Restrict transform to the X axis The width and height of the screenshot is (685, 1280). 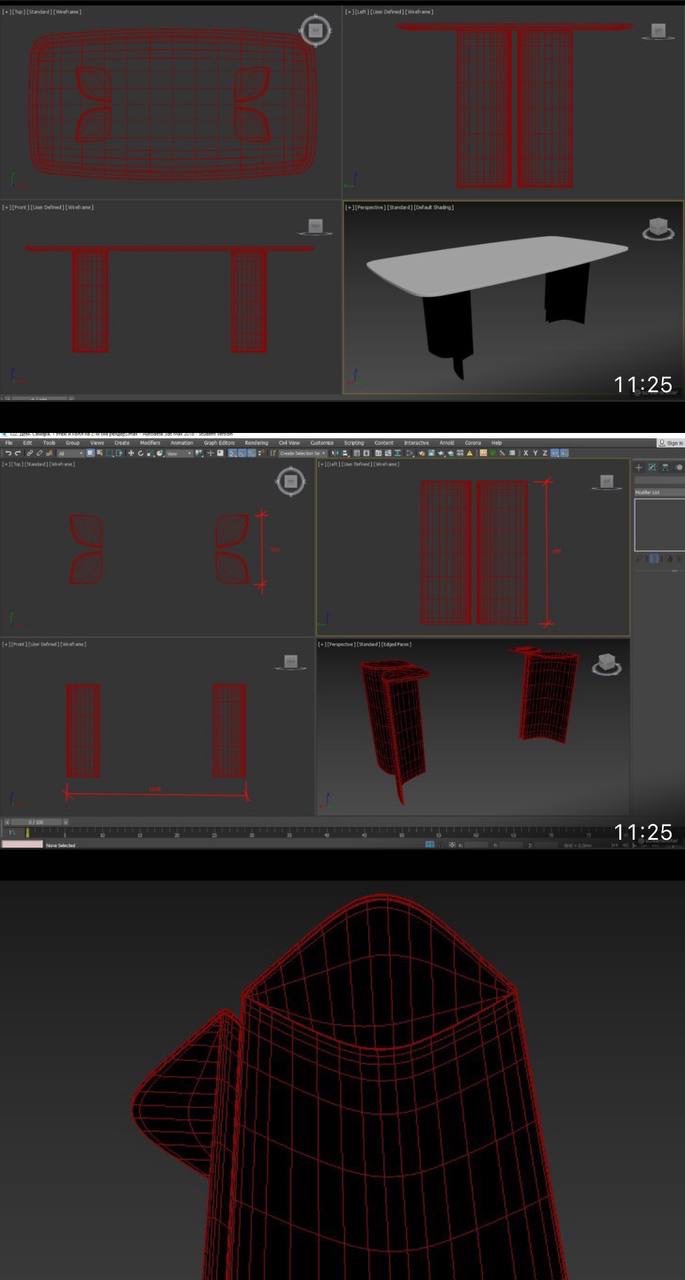[x=526, y=453]
